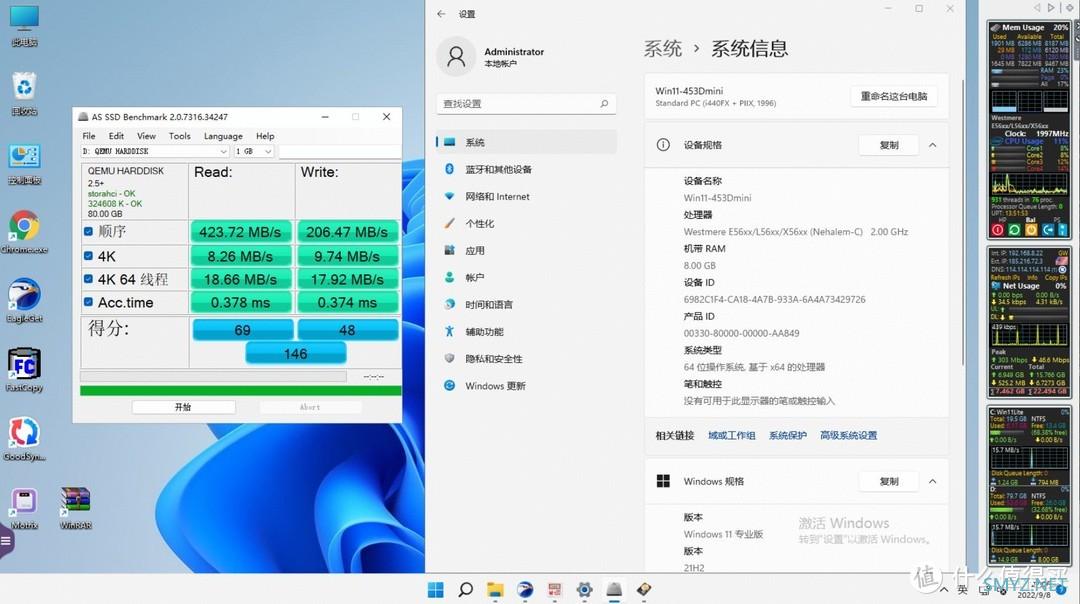Click the 系统 breadcrumb in Settings header
1080x604 pixels.
click(x=663, y=49)
